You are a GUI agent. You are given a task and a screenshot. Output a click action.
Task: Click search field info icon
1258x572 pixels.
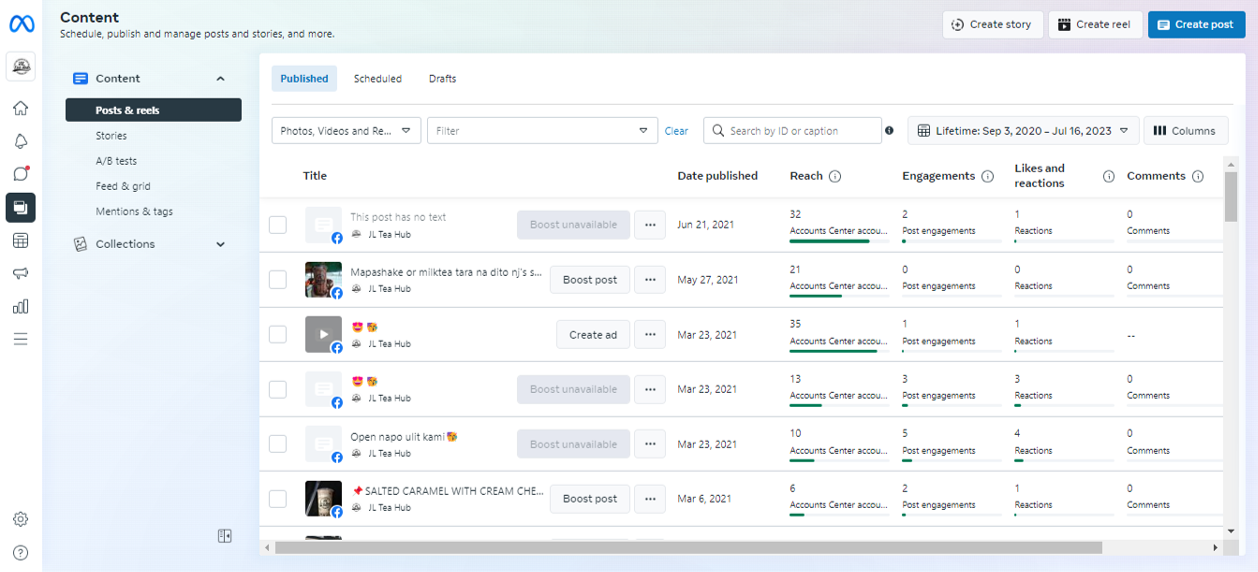[x=890, y=131]
